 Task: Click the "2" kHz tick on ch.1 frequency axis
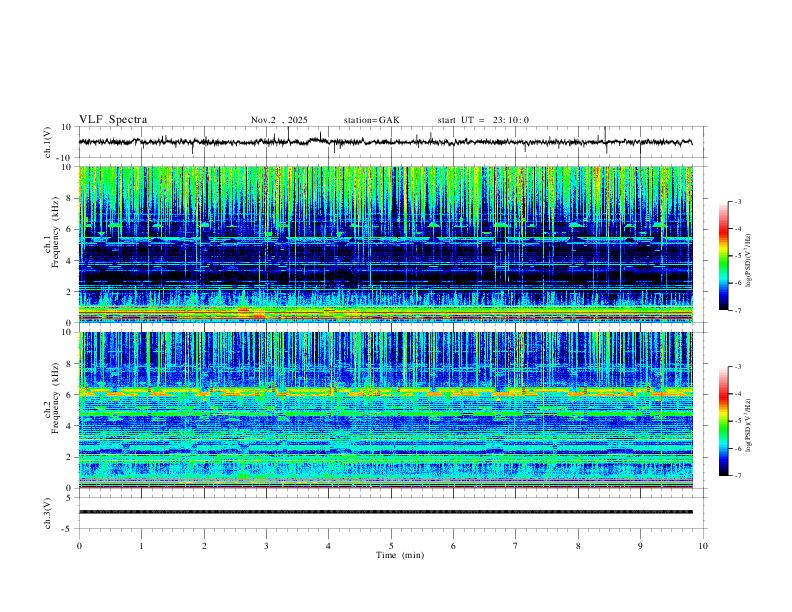(x=69, y=291)
